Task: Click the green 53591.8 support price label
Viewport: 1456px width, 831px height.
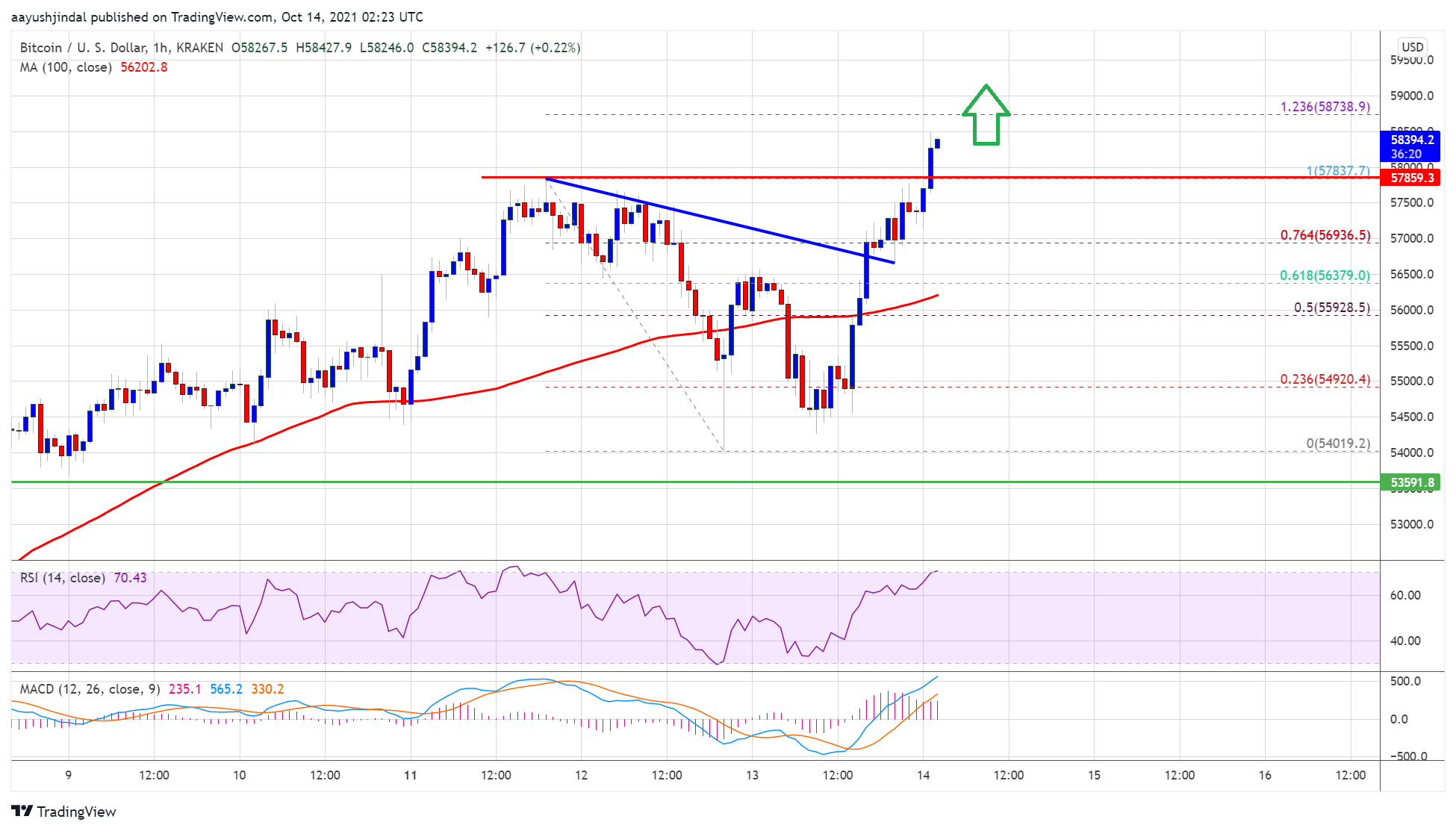Action: [1411, 482]
